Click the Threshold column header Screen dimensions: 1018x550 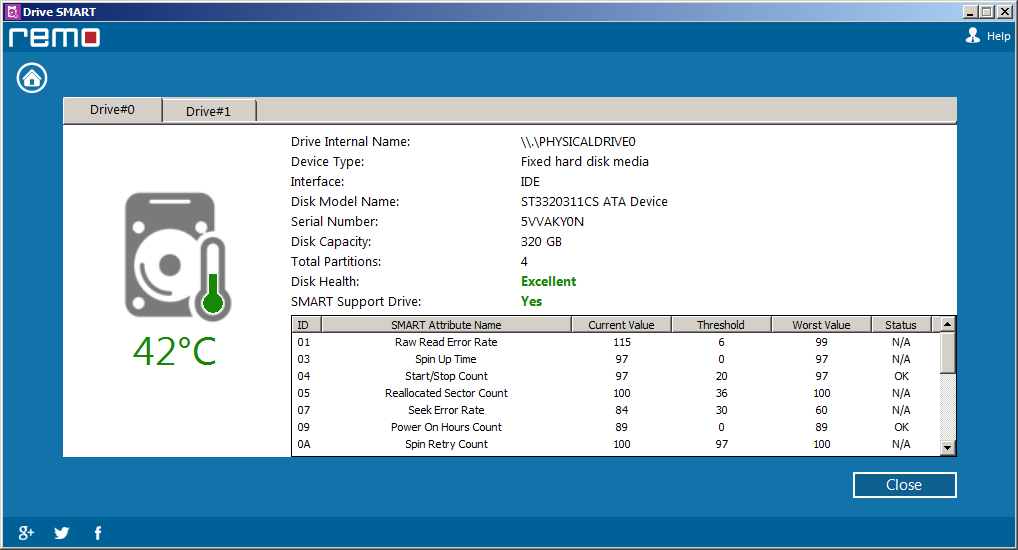[721, 325]
